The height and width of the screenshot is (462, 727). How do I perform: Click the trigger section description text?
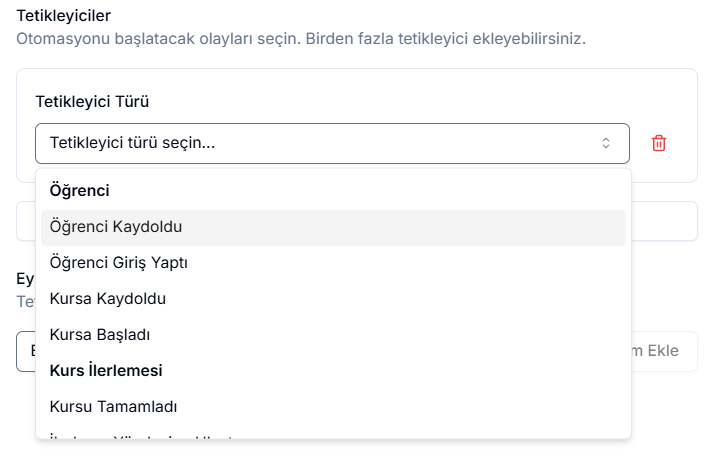(300, 40)
